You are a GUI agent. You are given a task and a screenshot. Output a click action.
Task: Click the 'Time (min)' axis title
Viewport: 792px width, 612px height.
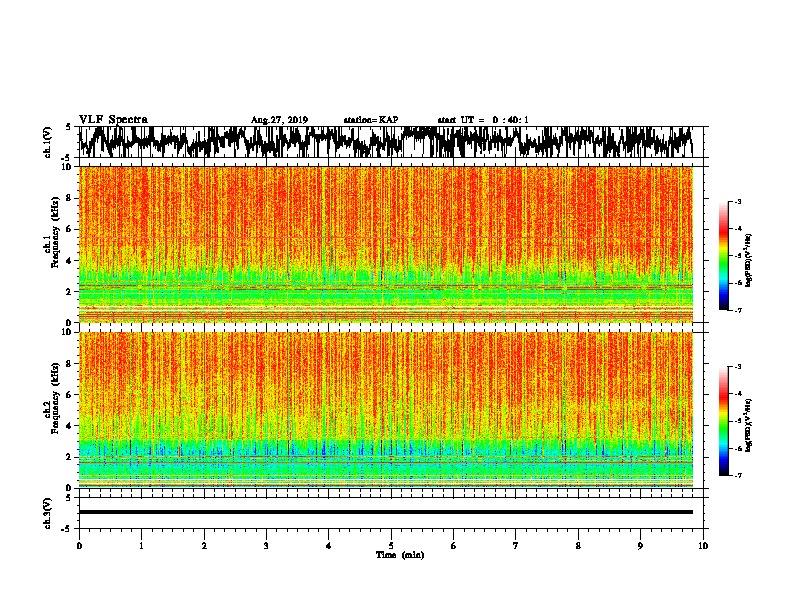point(400,555)
